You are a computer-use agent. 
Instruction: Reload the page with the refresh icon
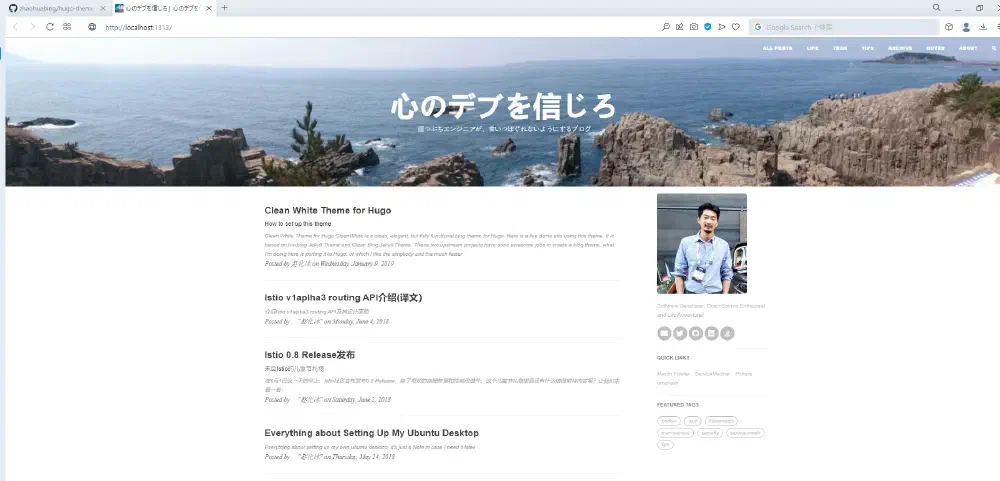pos(50,27)
